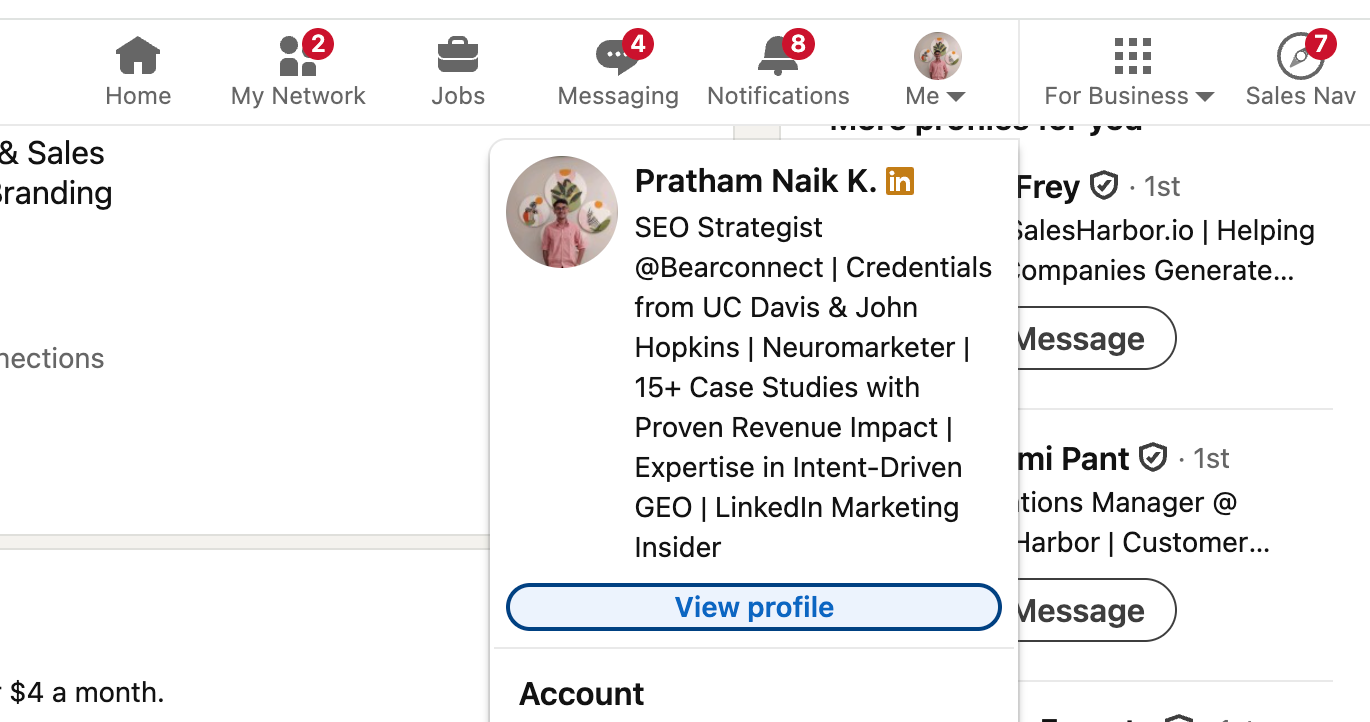Open My Network people icon
Image resolution: width=1370 pixels, height=722 pixels.
[296, 56]
